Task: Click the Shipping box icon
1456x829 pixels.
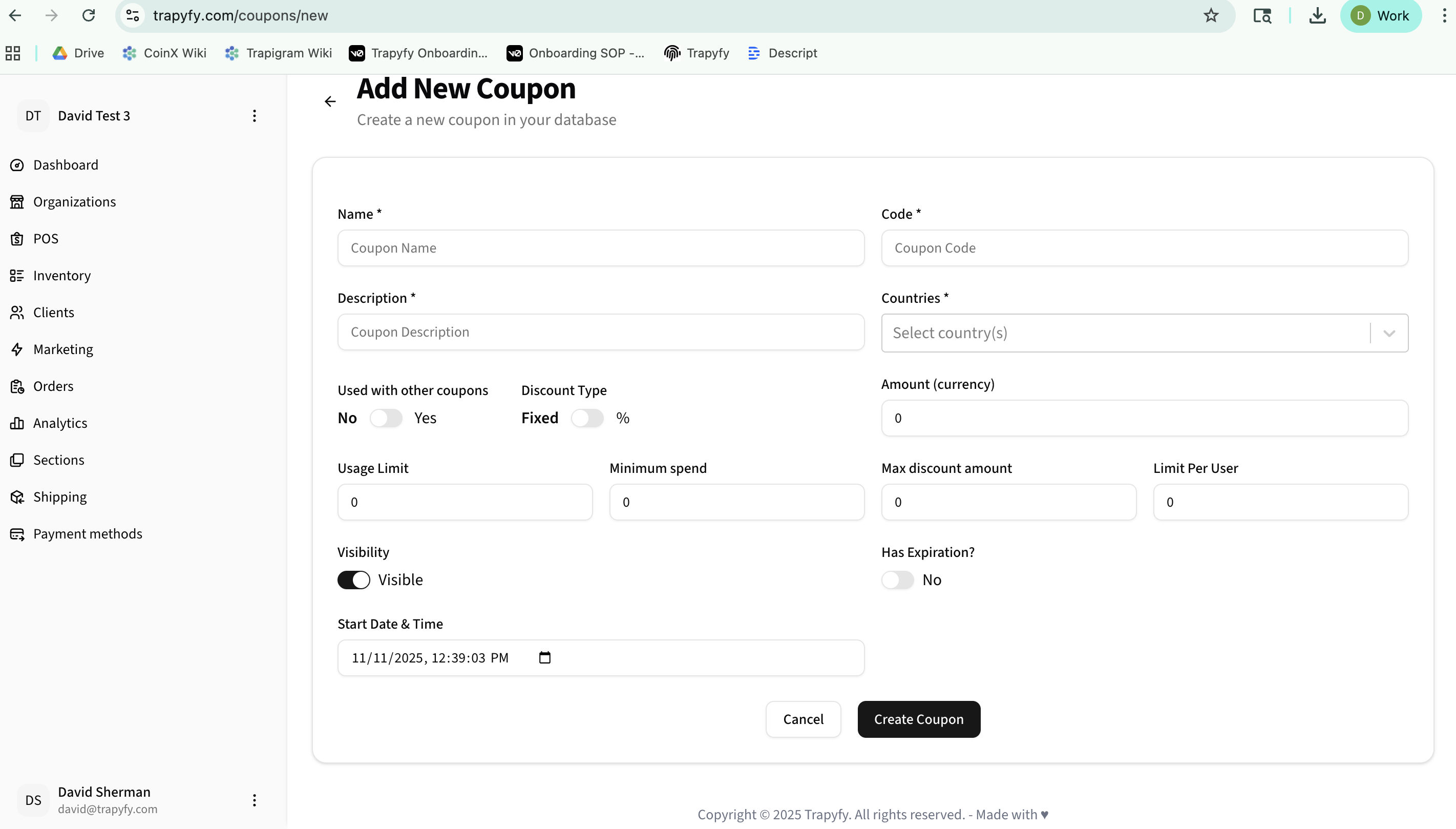Action: pos(17,496)
